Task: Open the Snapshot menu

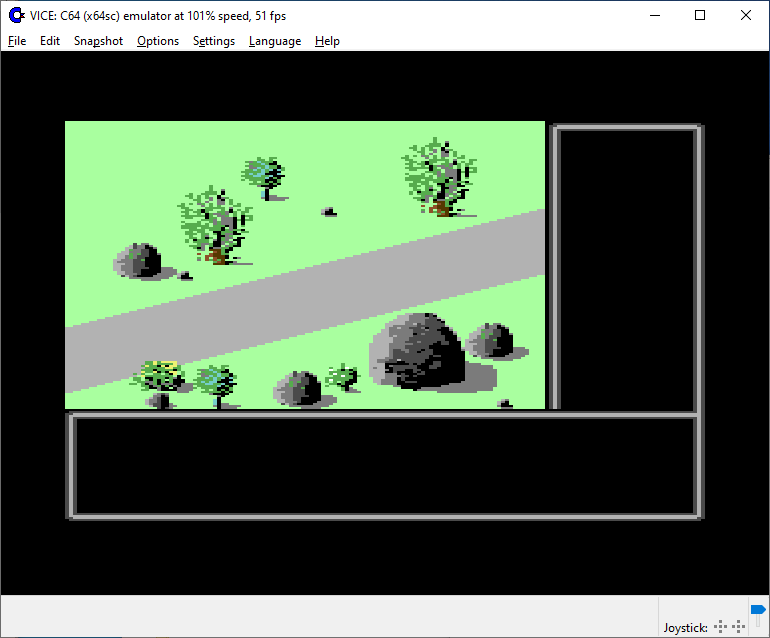Action: coord(98,41)
